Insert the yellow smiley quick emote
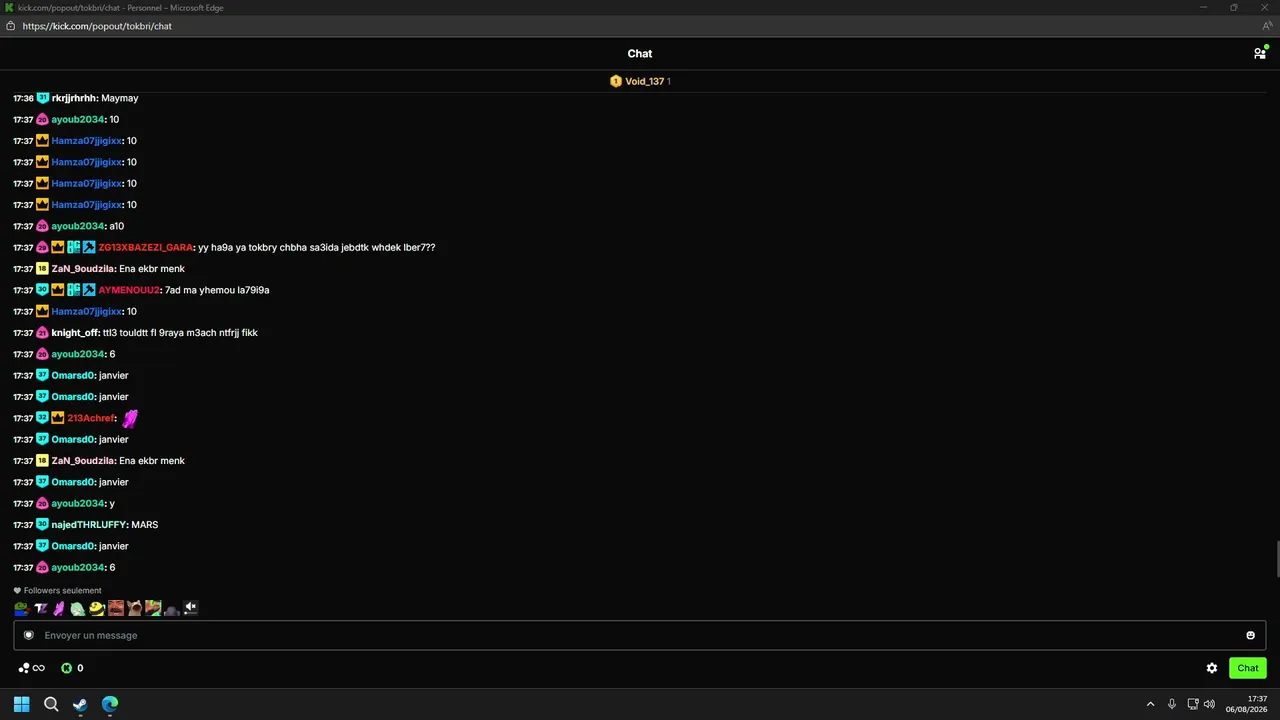The height and width of the screenshot is (720, 1280). [97, 608]
